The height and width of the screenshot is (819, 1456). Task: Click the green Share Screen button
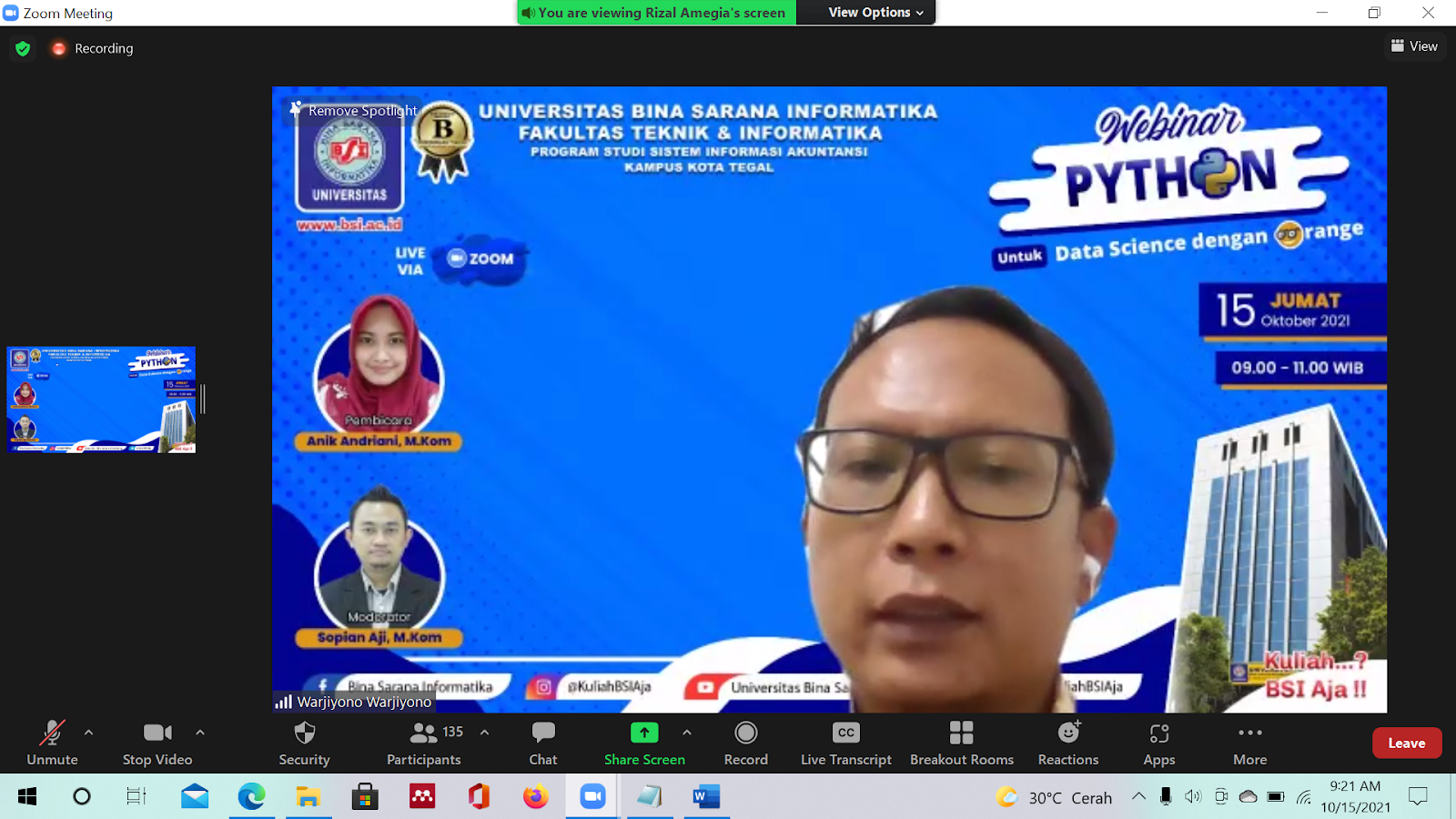pyautogui.click(x=644, y=743)
